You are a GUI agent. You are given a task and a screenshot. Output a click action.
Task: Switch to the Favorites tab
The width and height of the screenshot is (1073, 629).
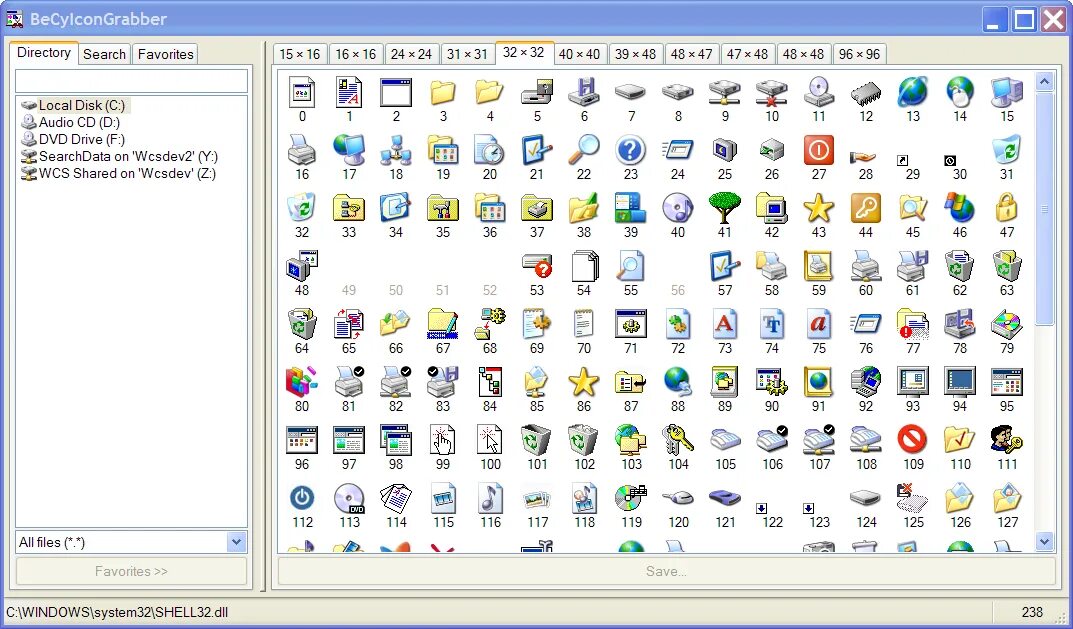coord(166,54)
